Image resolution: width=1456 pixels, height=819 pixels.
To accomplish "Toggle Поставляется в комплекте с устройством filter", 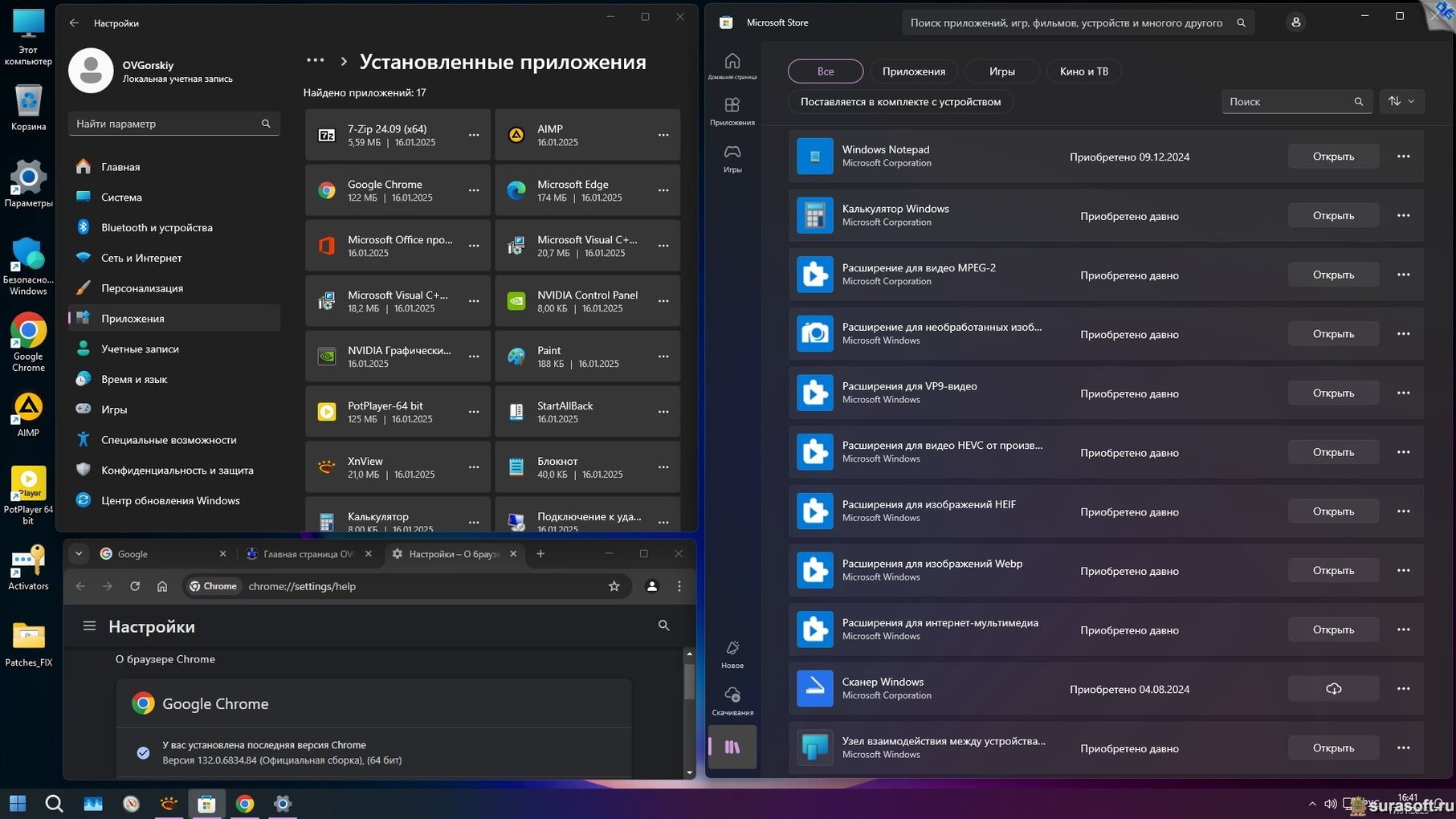I will pos(900,102).
